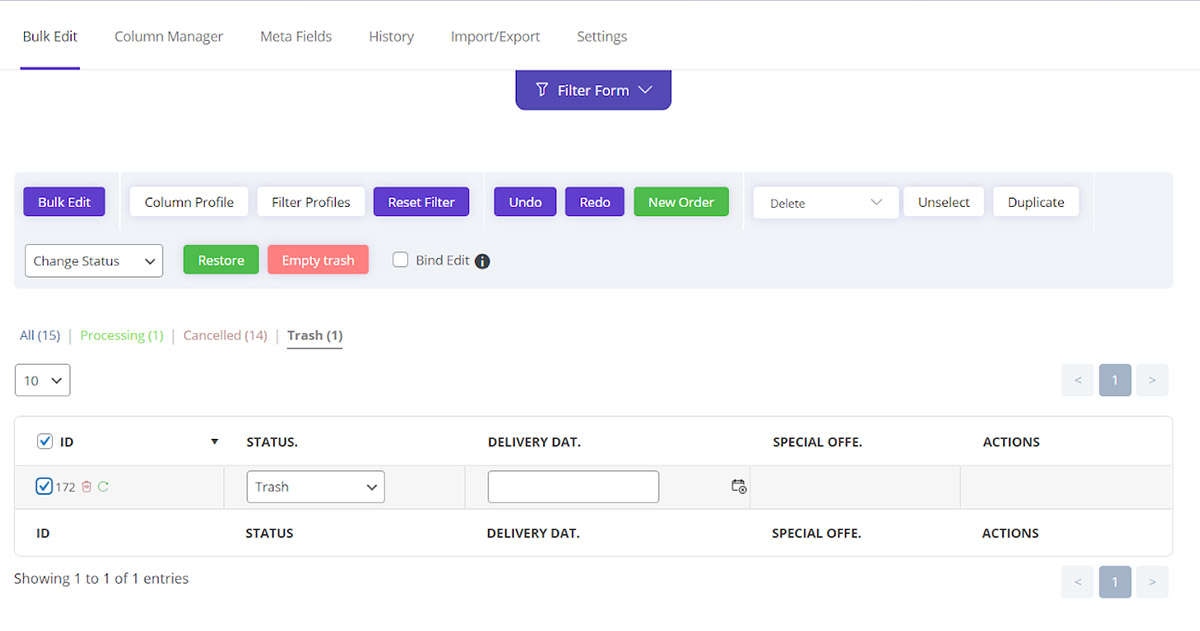Toggle the select-all checkbox in ID header
1200x631 pixels.
coord(44,441)
